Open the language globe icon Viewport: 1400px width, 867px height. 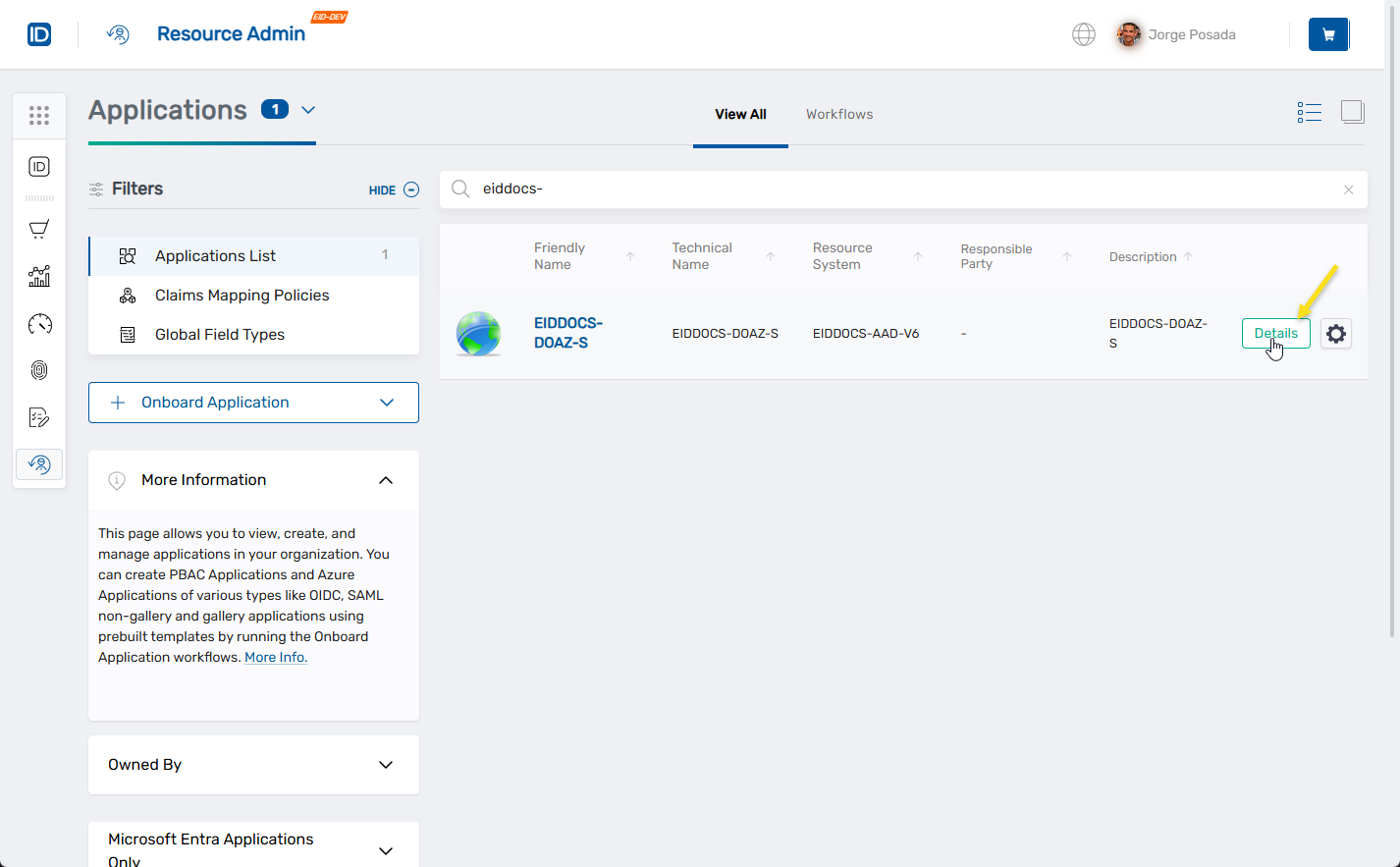pyautogui.click(x=1083, y=34)
